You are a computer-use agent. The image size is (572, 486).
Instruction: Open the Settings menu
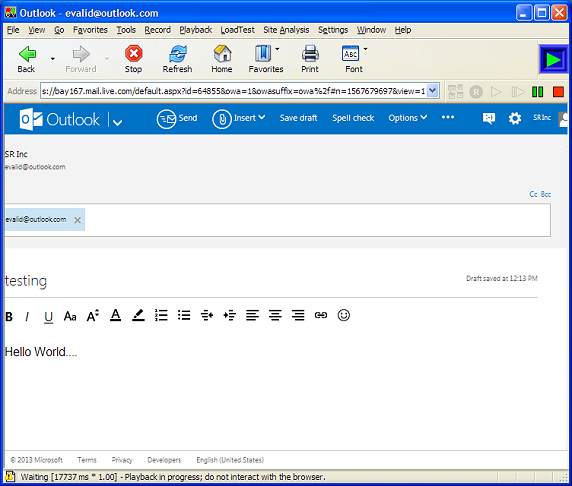pos(333,30)
